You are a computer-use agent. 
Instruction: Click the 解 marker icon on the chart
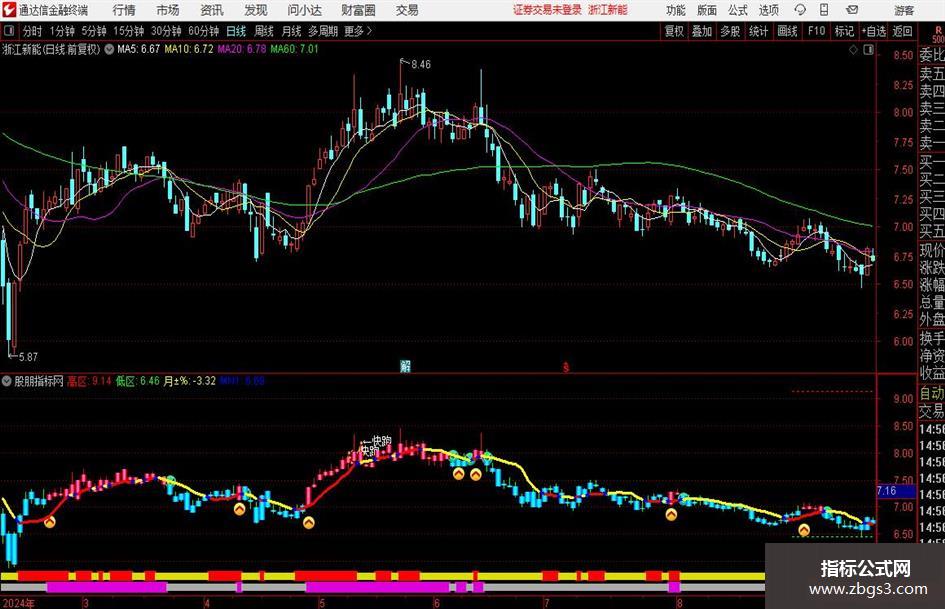coord(405,366)
